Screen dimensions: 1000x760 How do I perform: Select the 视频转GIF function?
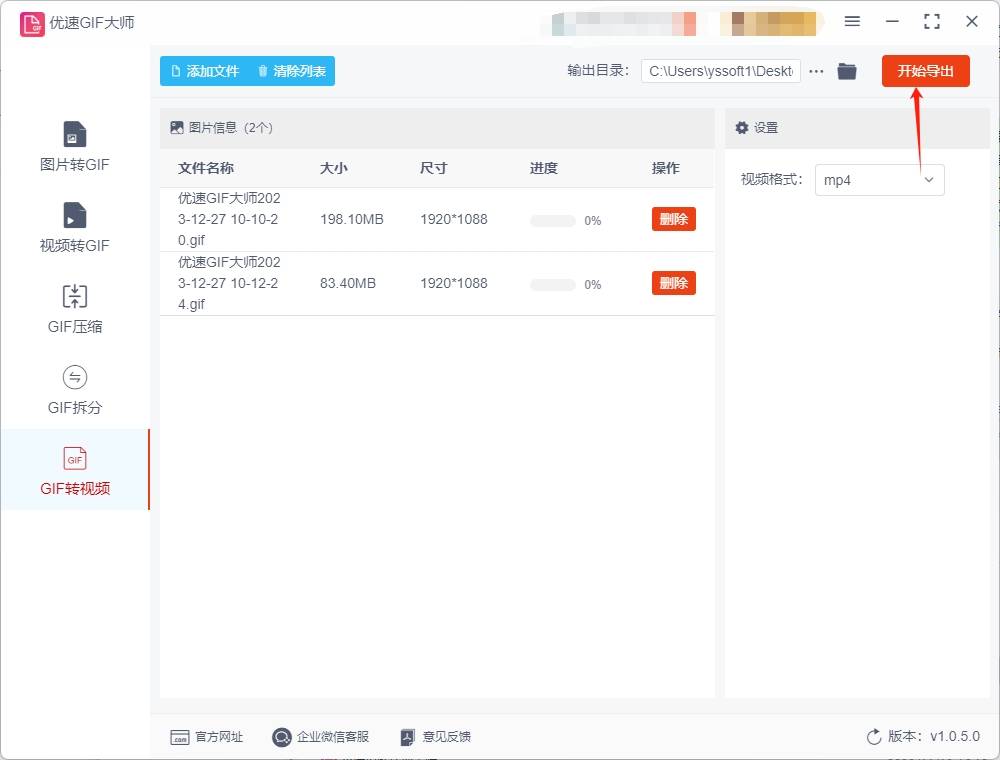[x=74, y=226]
